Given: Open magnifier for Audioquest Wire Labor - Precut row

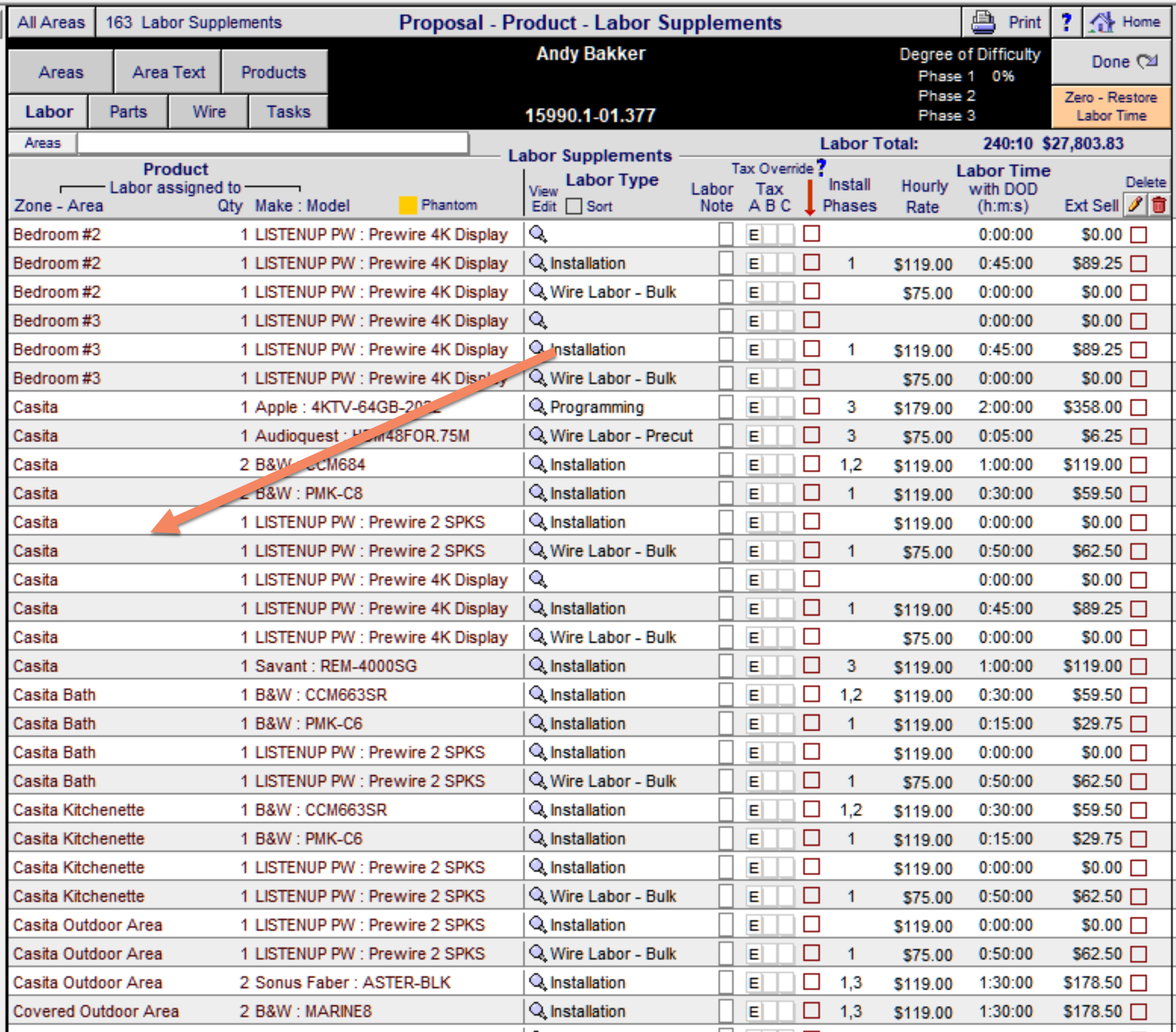Looking at the screenshot, I should pos(538,435).
